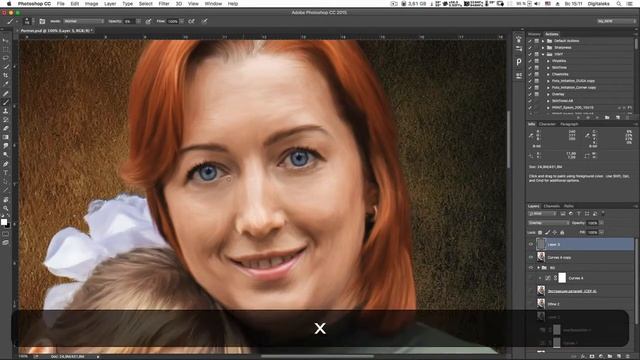Click the Curves 4 white layer mask thumbnail
Screen dimensions: 640x360
point(562,278)
